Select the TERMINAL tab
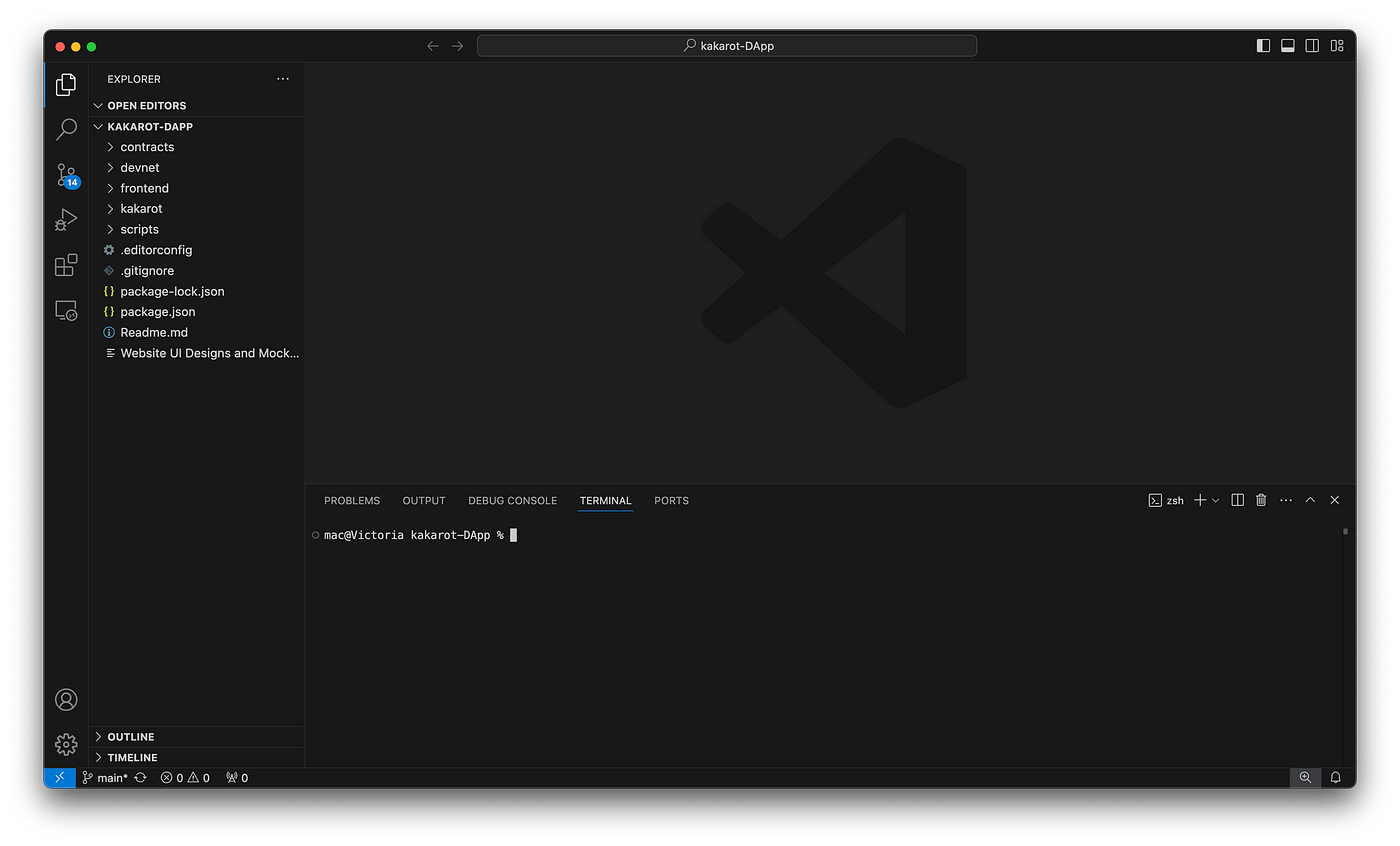This screenshot has height=846, width=1400. point(605,500)
